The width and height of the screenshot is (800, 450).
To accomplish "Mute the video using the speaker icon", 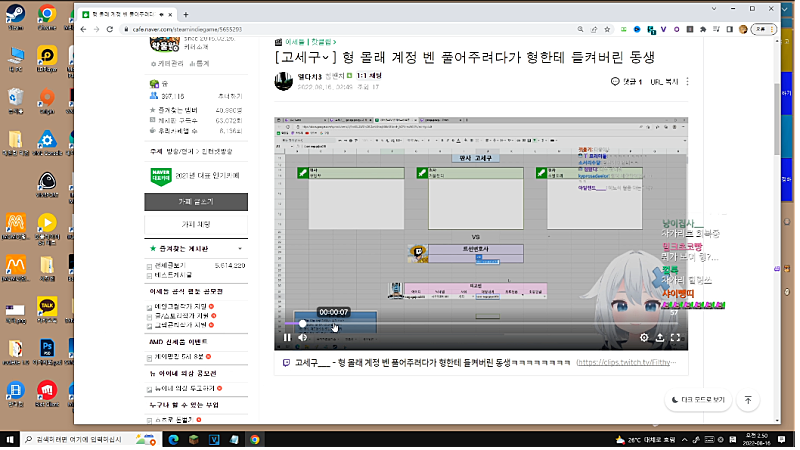I will click(303, 337).
